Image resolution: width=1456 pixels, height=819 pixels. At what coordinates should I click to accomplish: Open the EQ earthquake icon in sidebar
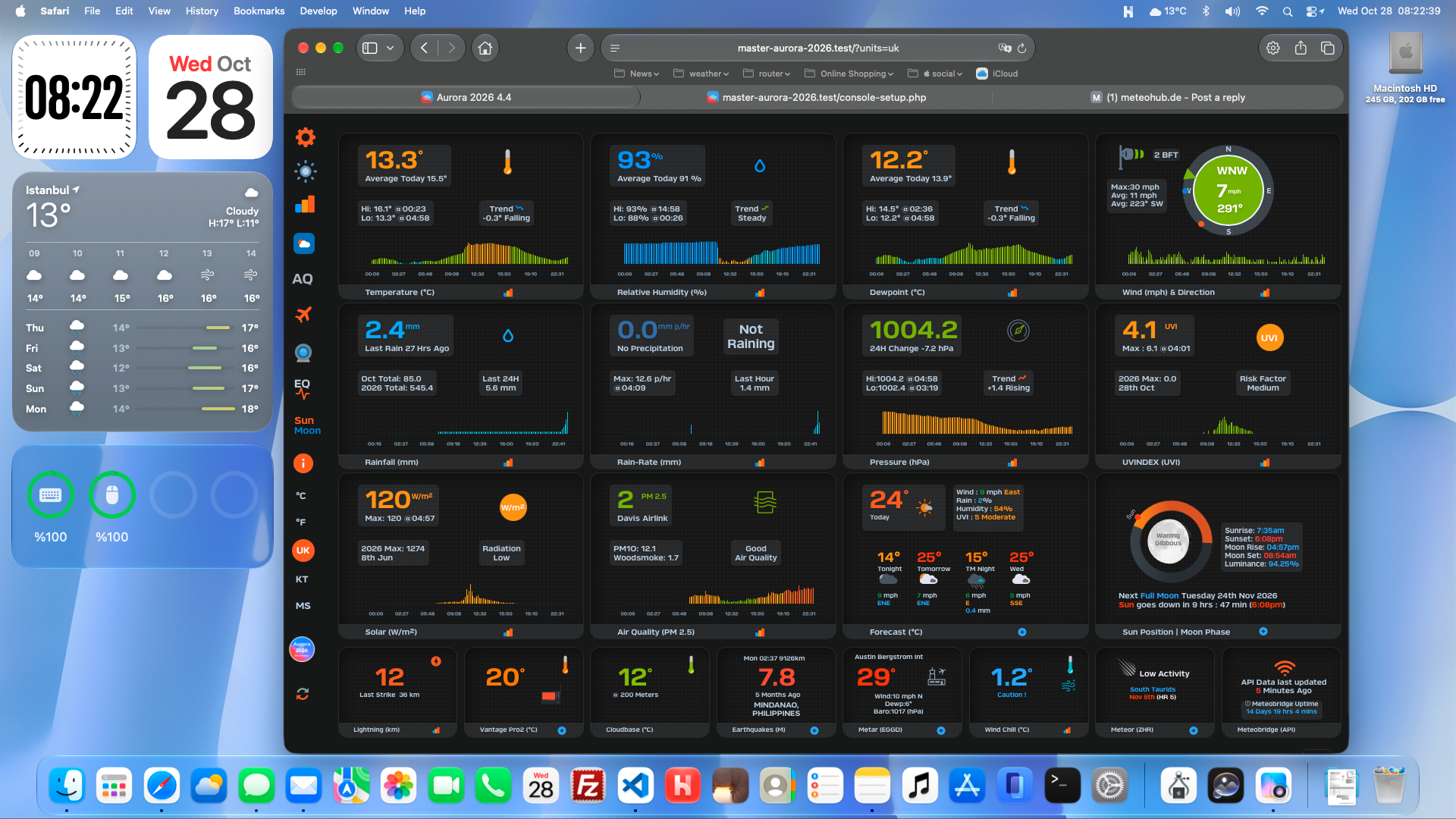point(302,388)
